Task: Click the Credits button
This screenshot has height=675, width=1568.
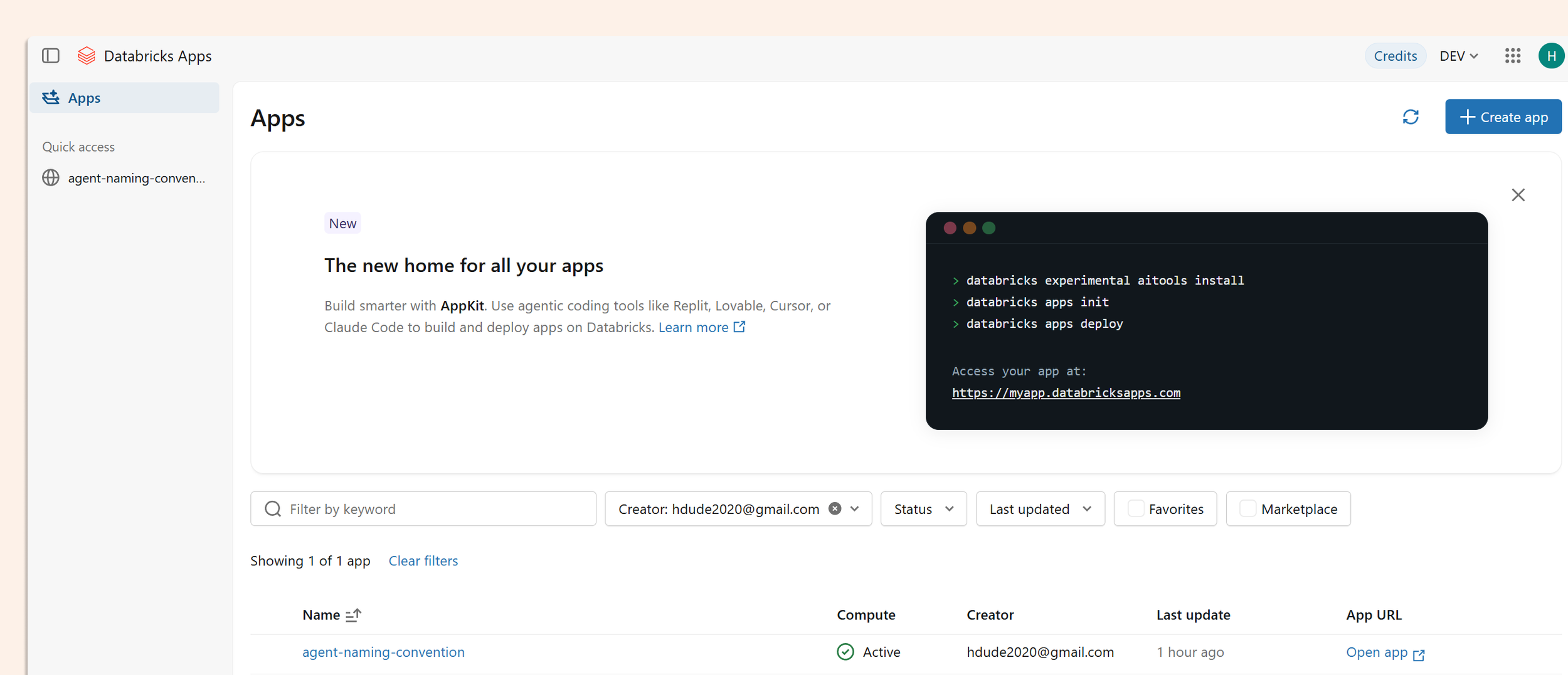Action: pos(1395,56)
